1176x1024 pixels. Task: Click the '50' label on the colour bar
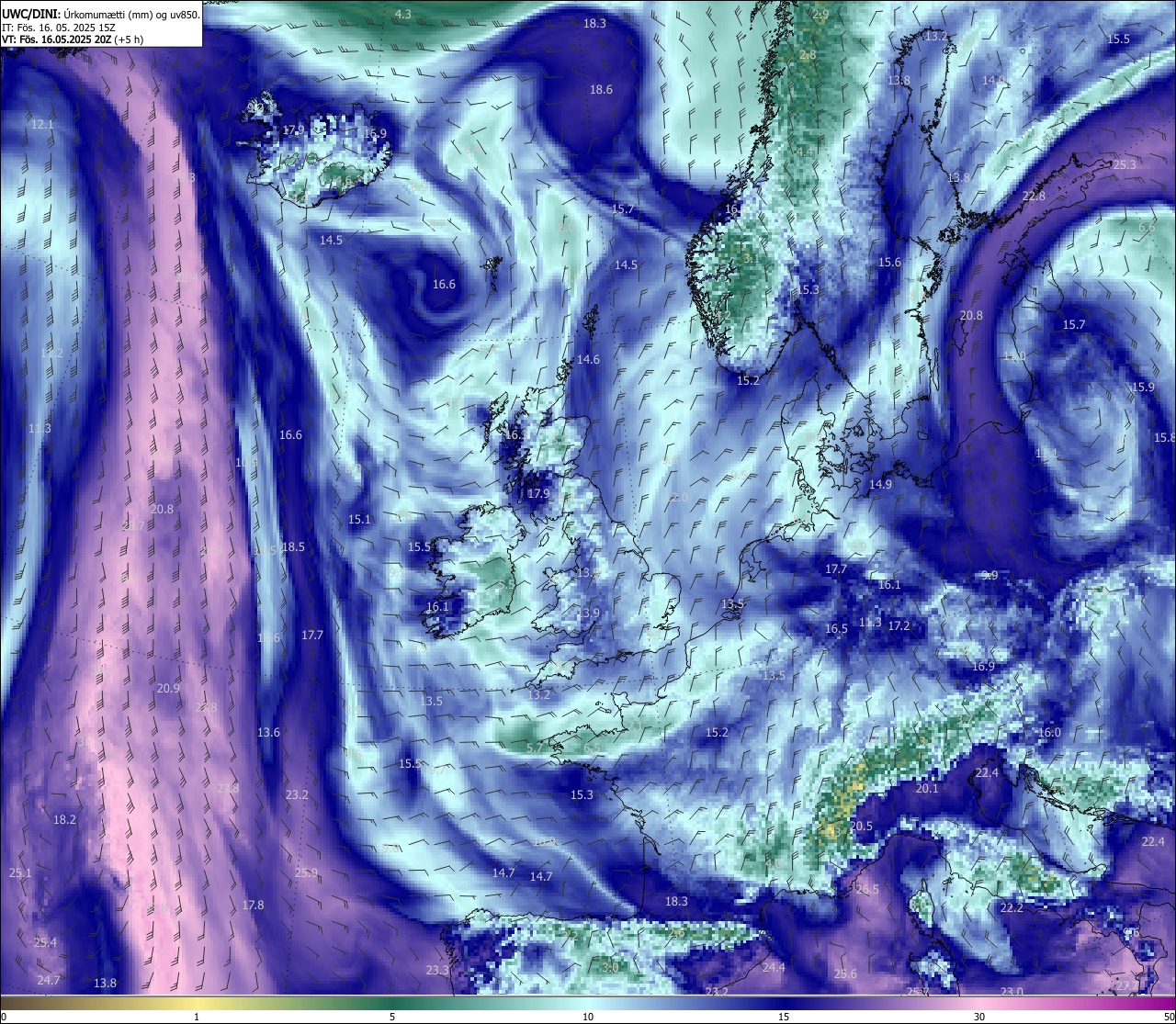[1169, 1017]
